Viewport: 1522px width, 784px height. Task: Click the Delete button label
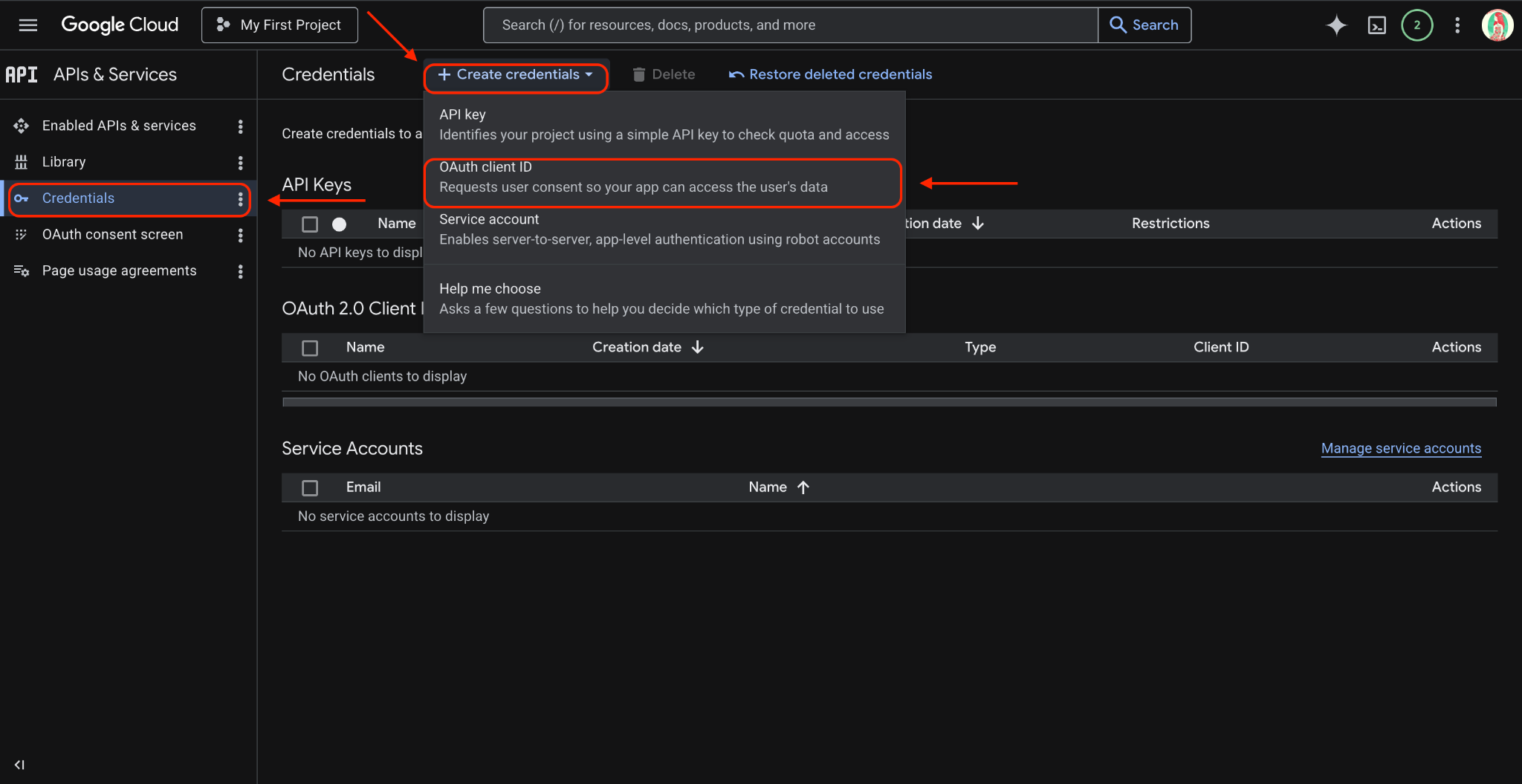tap(674, 74)
